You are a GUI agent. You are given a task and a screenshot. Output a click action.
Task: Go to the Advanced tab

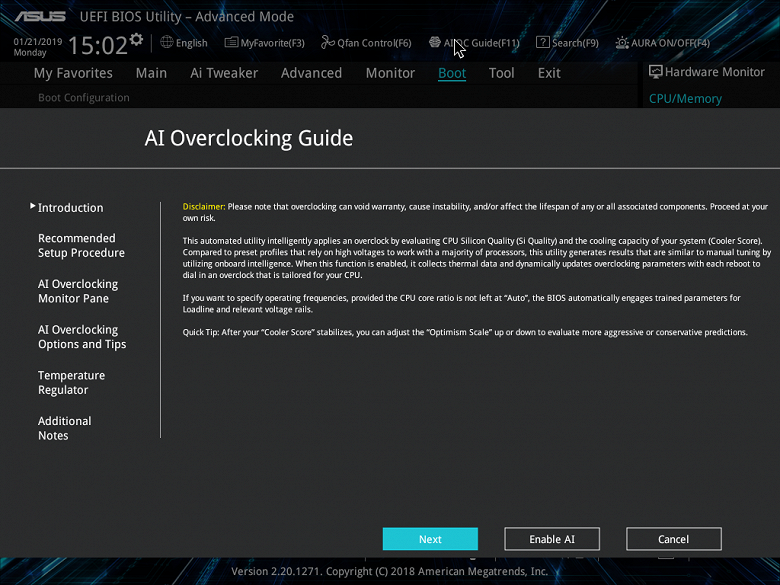pos(311,73)
